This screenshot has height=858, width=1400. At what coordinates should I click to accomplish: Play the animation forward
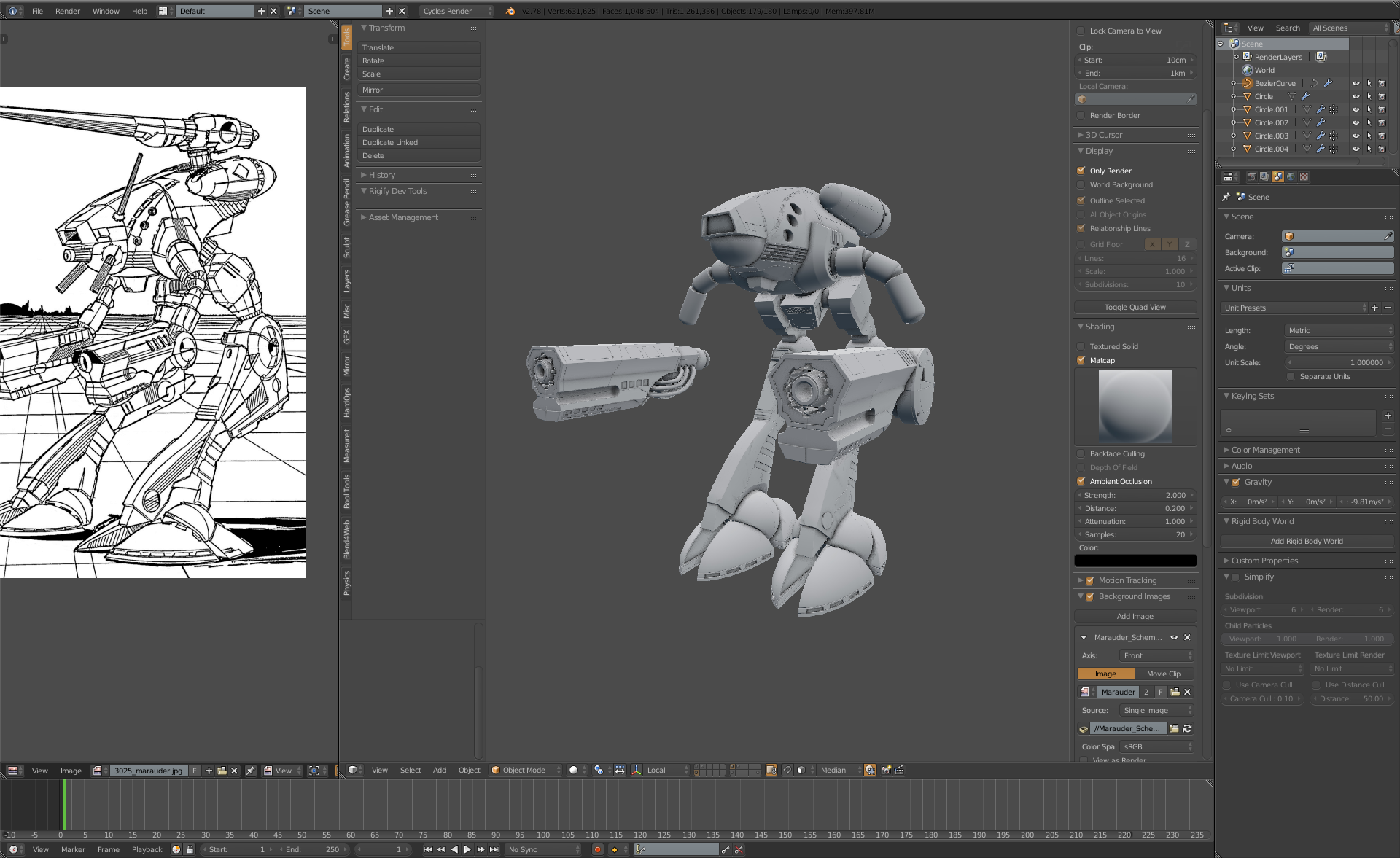pyautogui.click(x=467, y=849)
